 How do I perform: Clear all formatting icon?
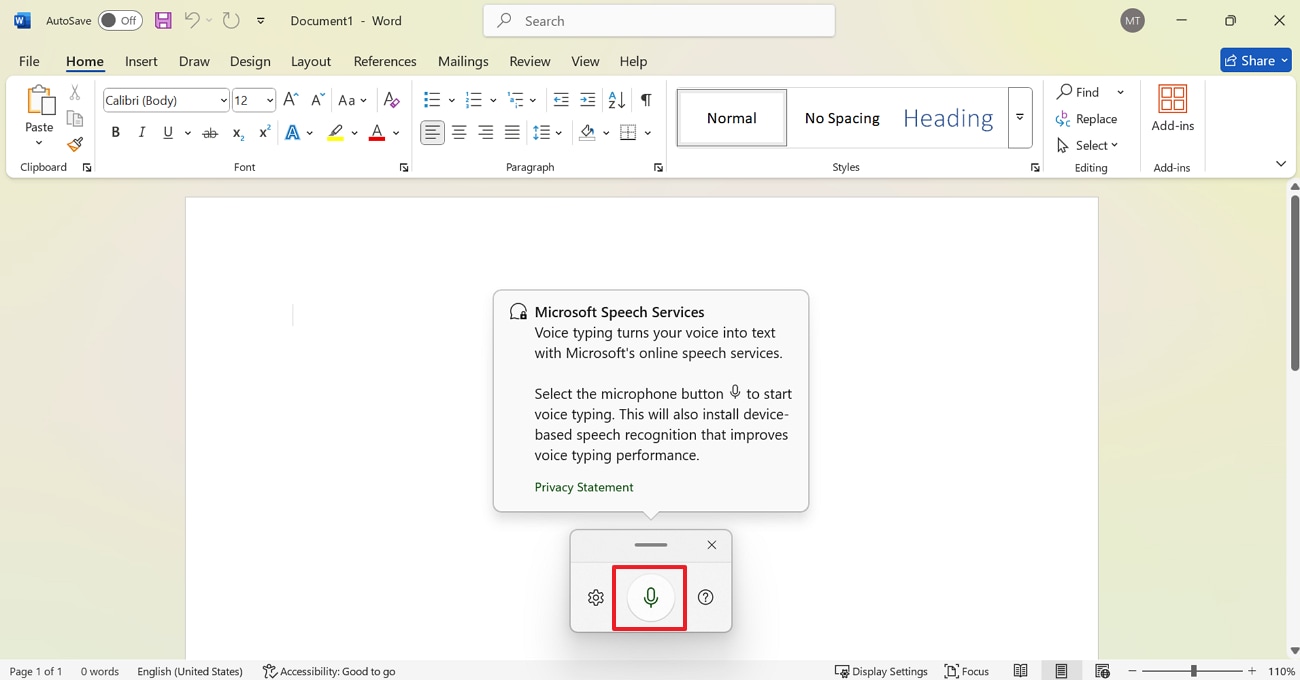pos(392,99)
